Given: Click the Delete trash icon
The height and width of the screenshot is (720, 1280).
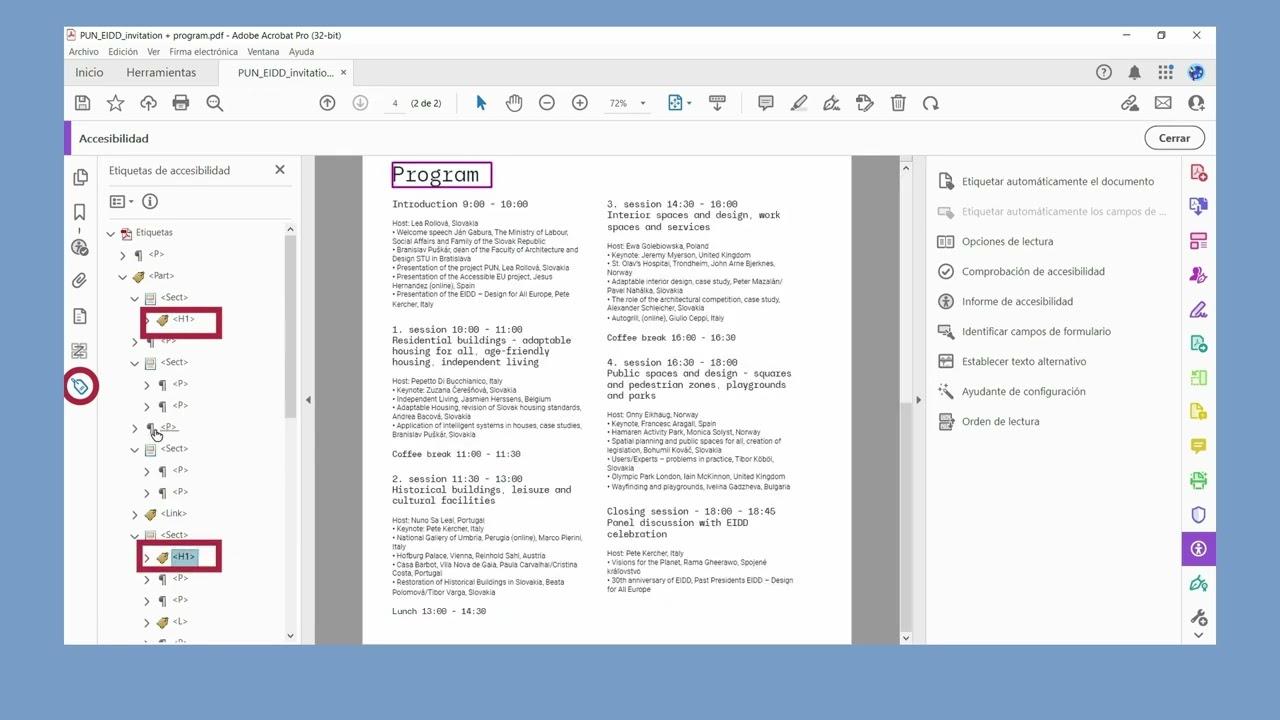Looking at the screenshot, I should point(898,103).
